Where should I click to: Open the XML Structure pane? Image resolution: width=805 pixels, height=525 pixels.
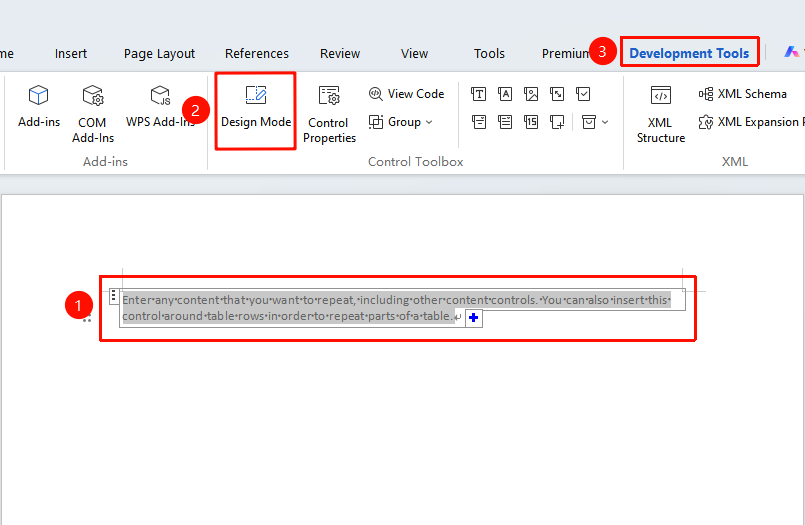(661, 114)
